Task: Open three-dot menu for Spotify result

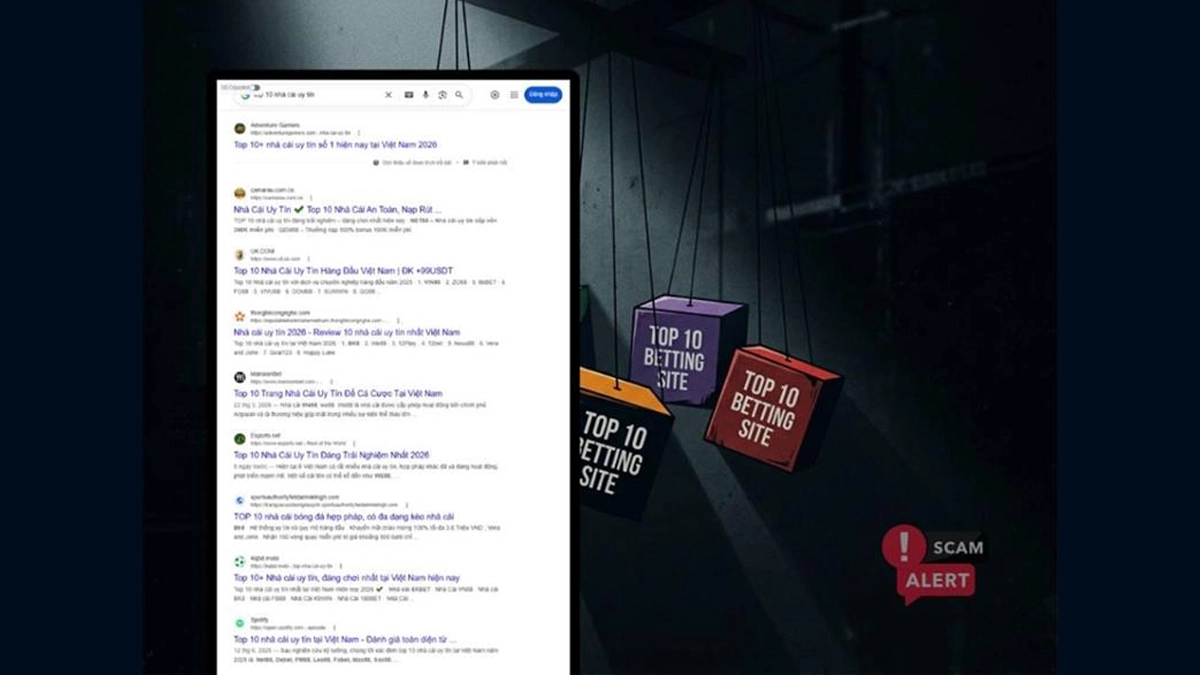Action: [x=336, y=628]
